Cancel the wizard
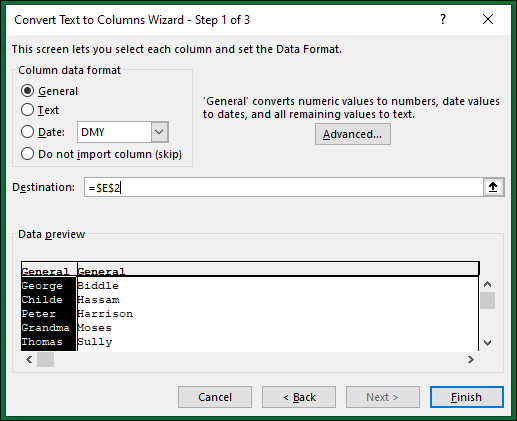Viewport: 517px width, 421px height. click(215, 397)
